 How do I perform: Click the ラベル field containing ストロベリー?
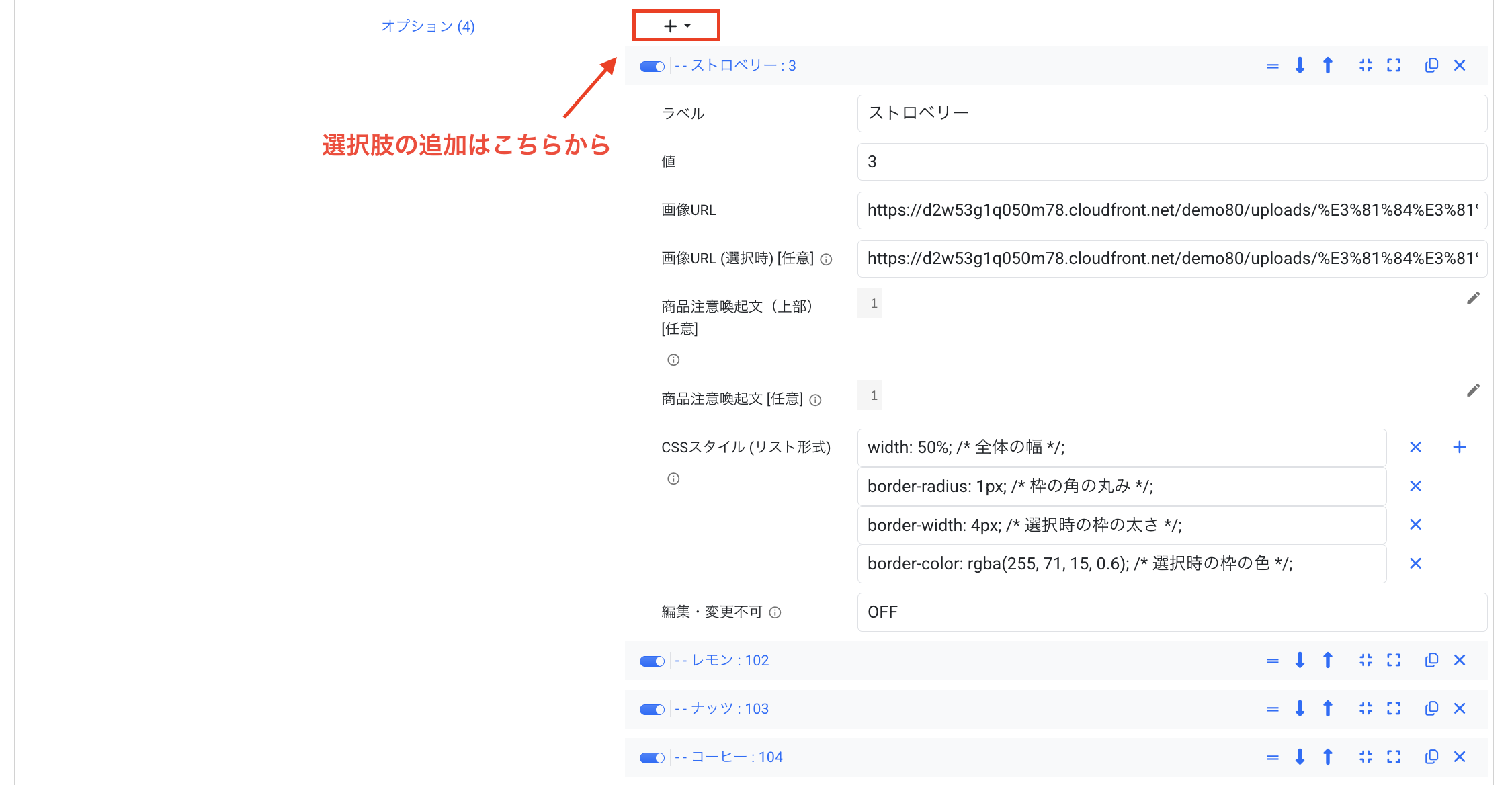coord(1172,113)
